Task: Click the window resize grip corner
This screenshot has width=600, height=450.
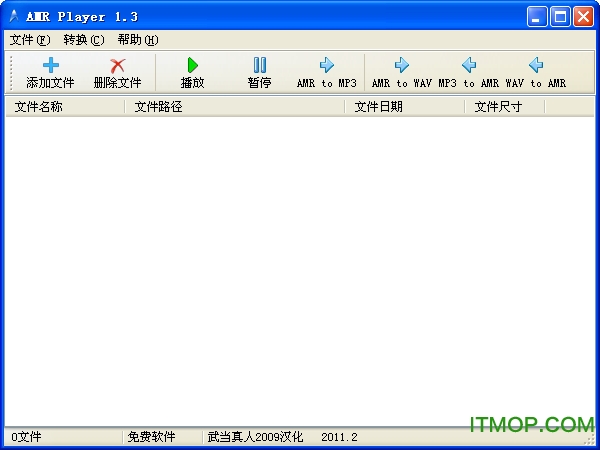Action: click(x=590, y=439)
